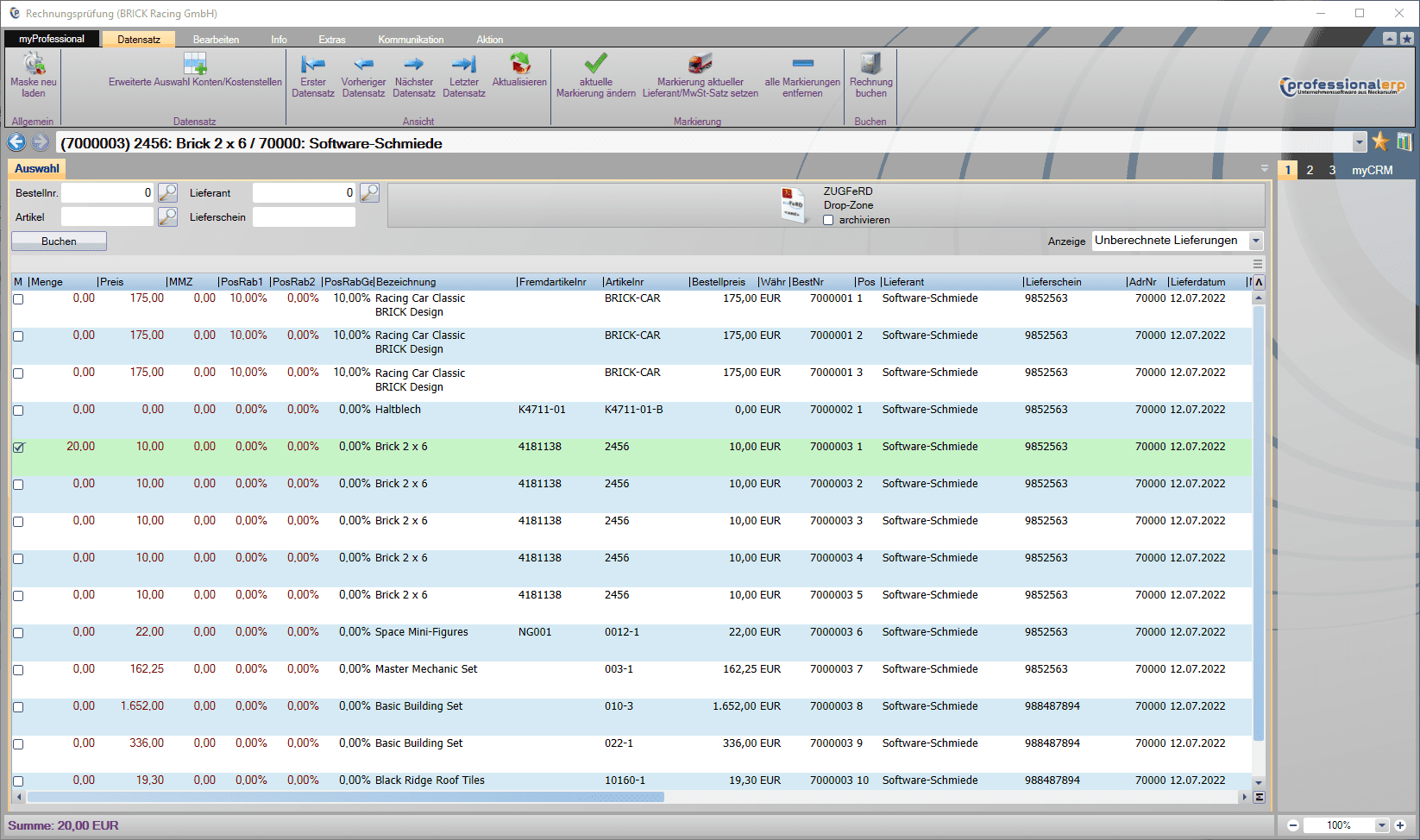1420x840 pixels.
Task: Click the Buchen button
Action: (x=59, y=241)
